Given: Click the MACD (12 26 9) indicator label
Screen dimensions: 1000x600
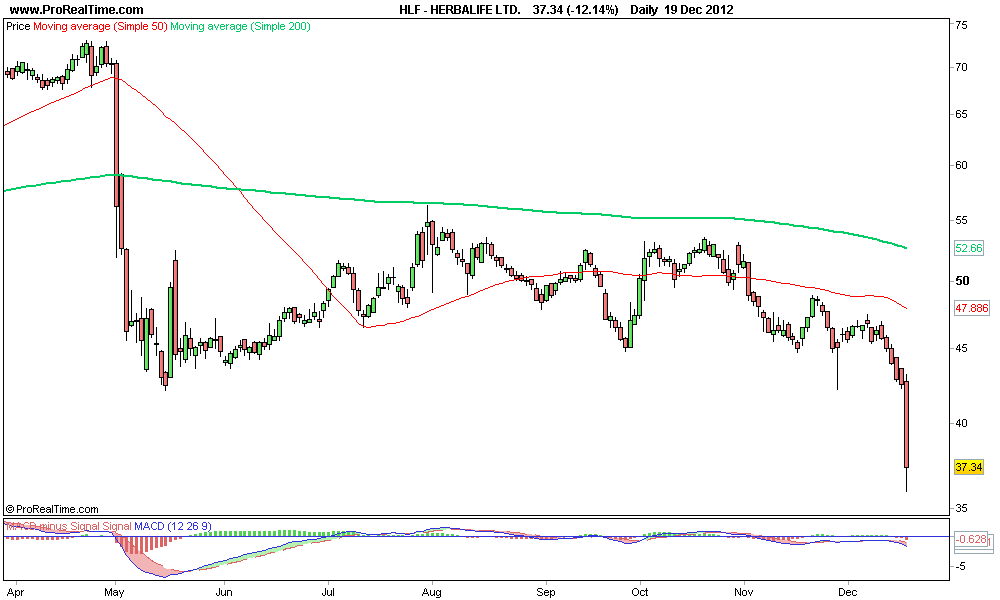Looking at the screenshot, I should (173, 526).
